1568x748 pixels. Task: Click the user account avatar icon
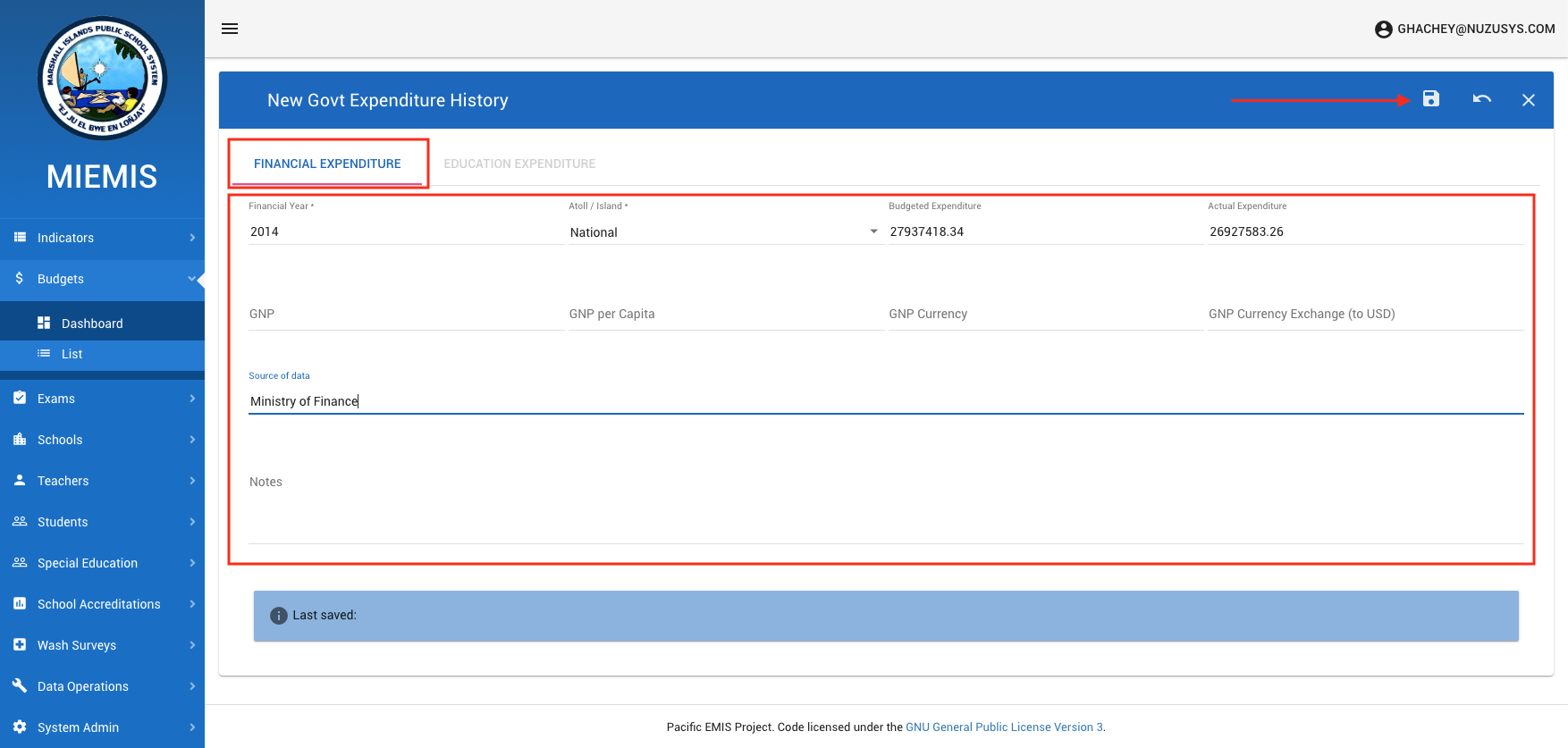[x=1383, y=29]
